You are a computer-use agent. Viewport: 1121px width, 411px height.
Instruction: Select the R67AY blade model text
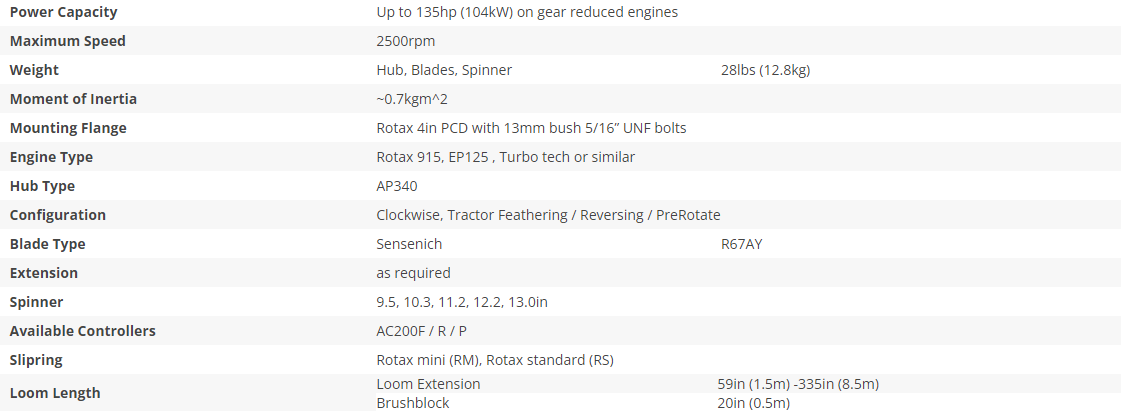(x=742, y=244)
